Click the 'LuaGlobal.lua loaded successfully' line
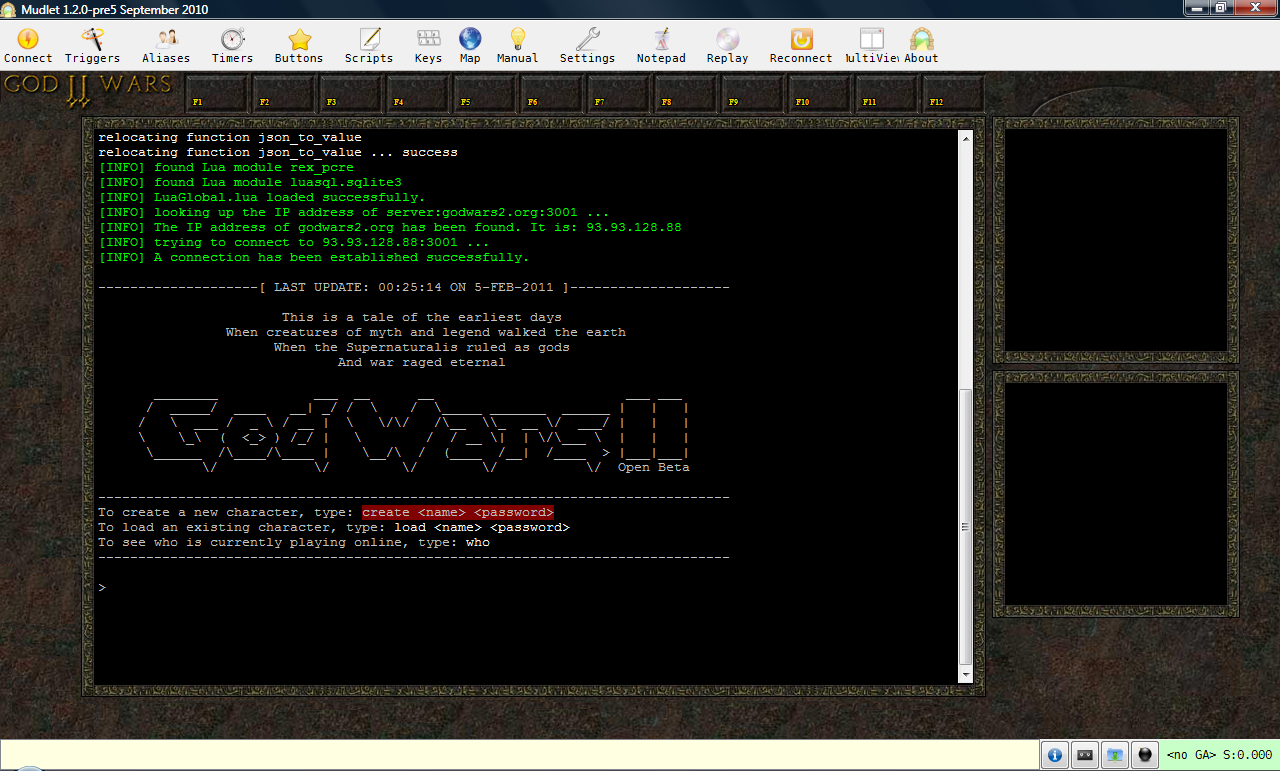Screen dimensions: 1280x771 262,197
